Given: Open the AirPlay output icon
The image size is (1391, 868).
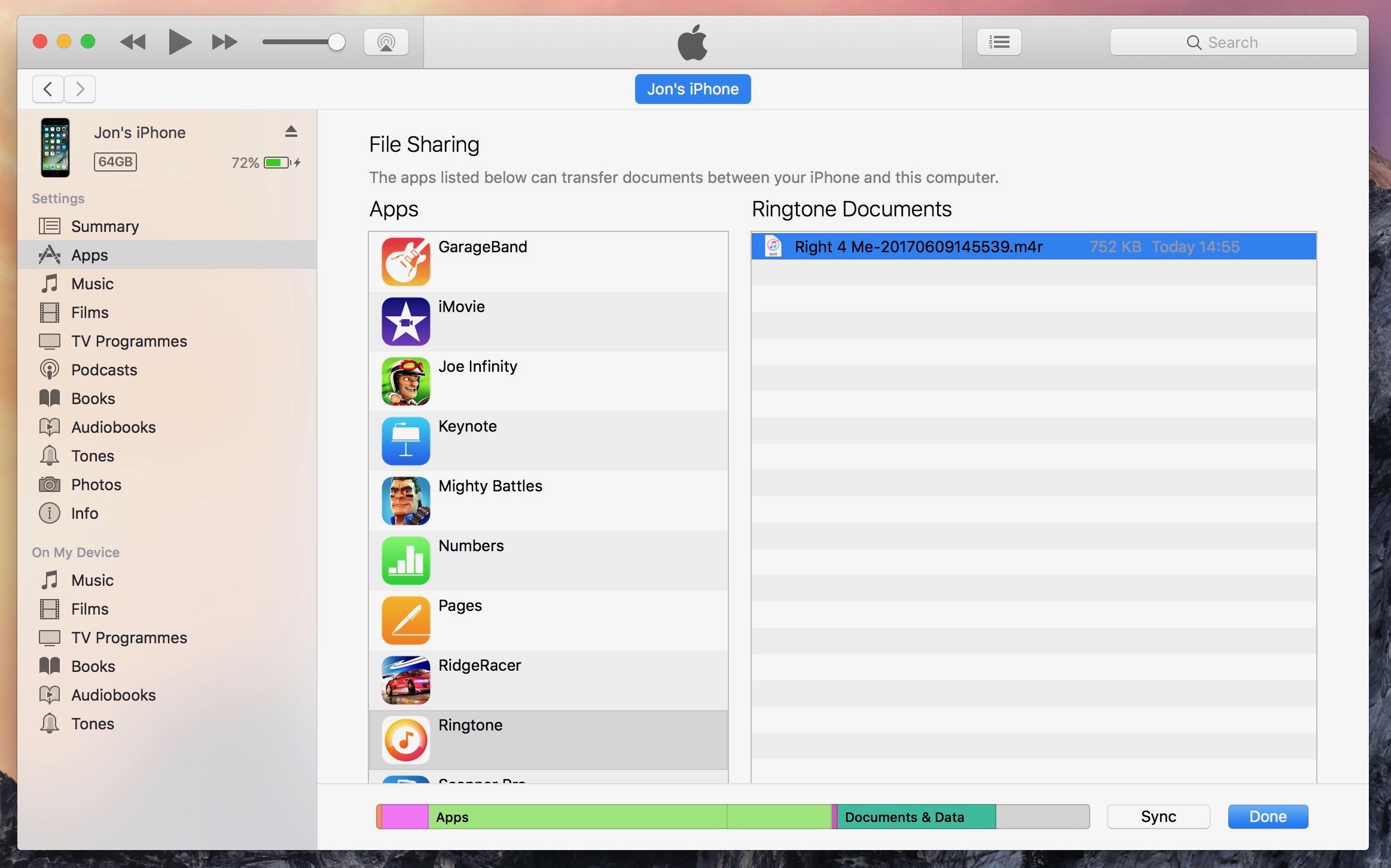Looking at the screenshot, I should click(386, 42).
